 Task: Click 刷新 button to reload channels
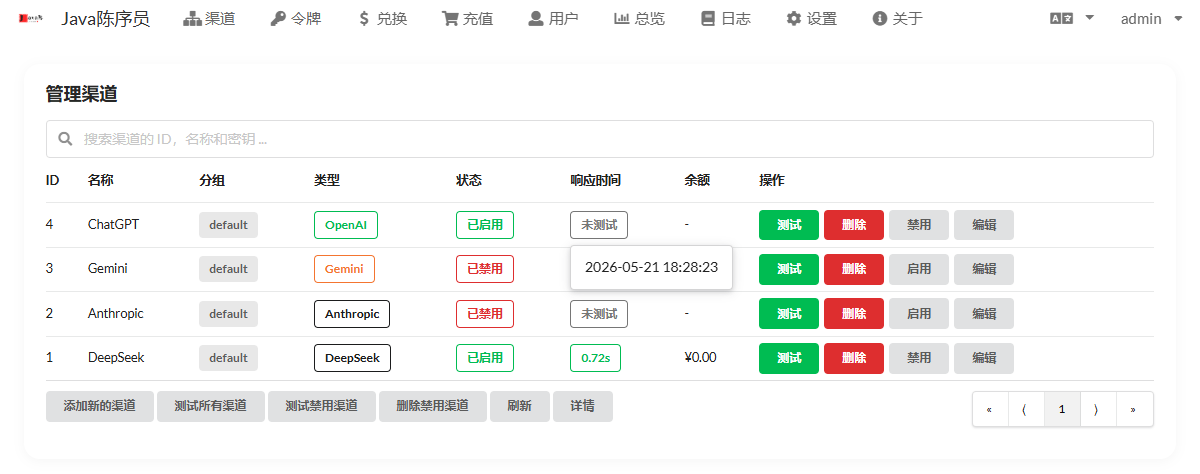pyautogui.click(x=520, y=407)
